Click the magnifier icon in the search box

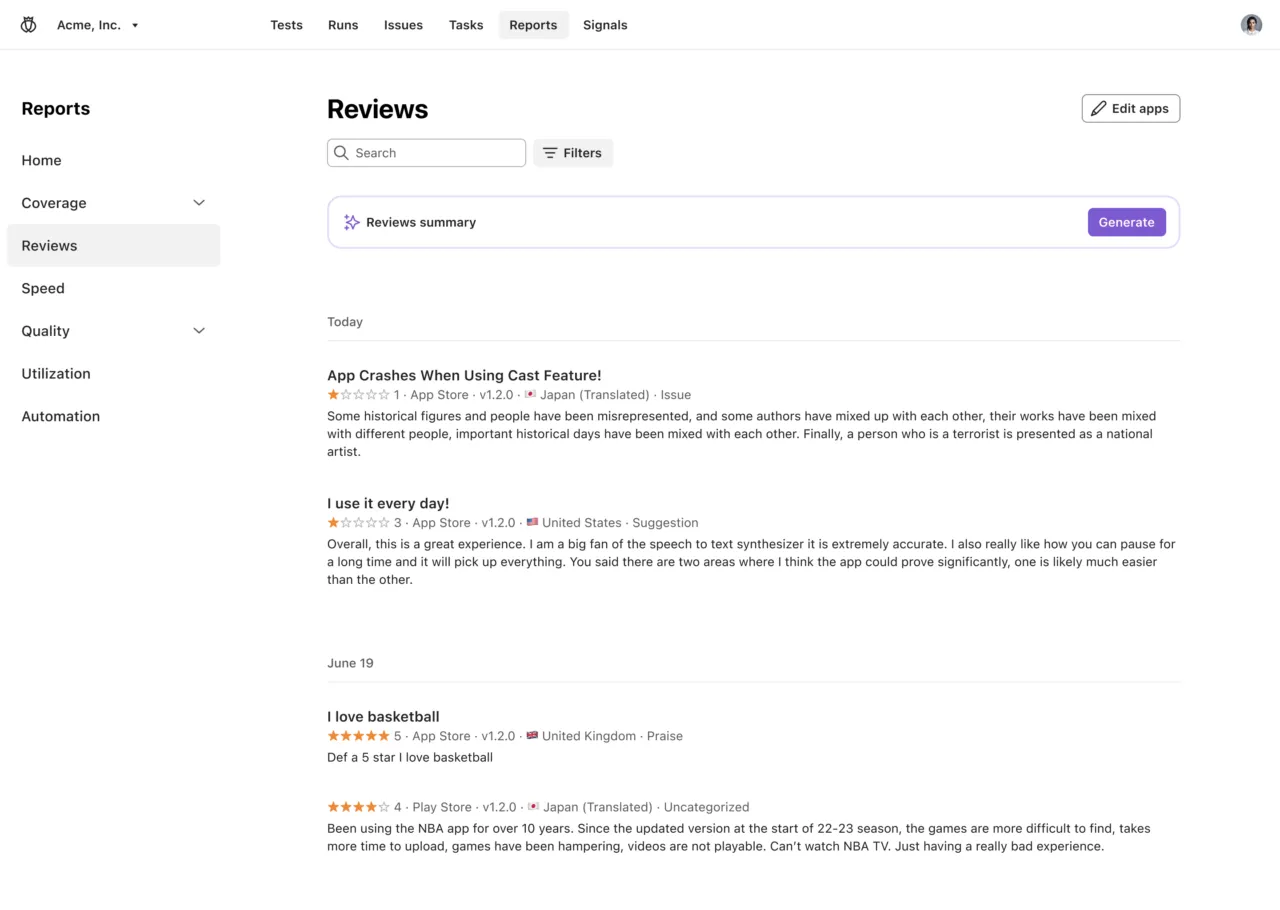[341, 152]
